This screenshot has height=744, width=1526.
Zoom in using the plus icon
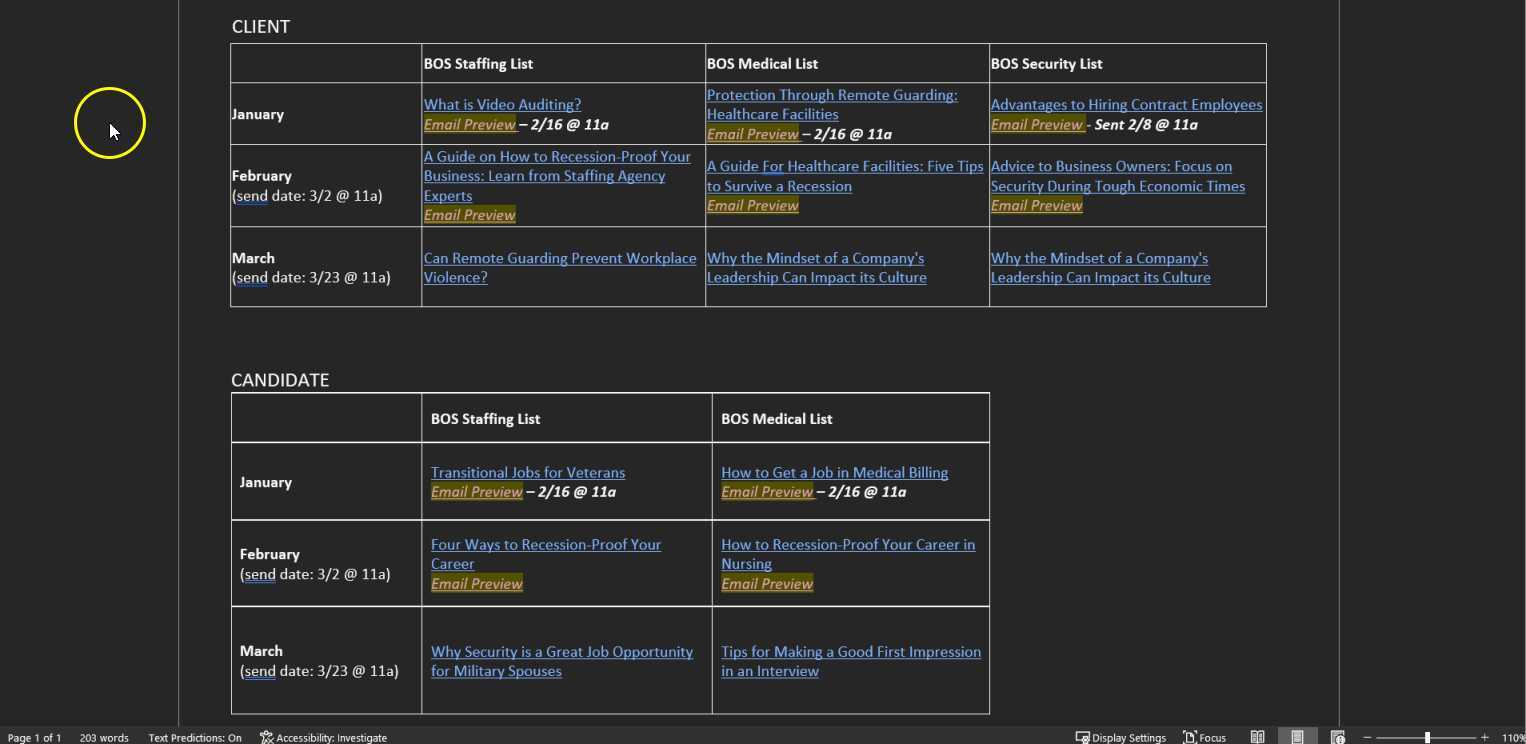1484,737
